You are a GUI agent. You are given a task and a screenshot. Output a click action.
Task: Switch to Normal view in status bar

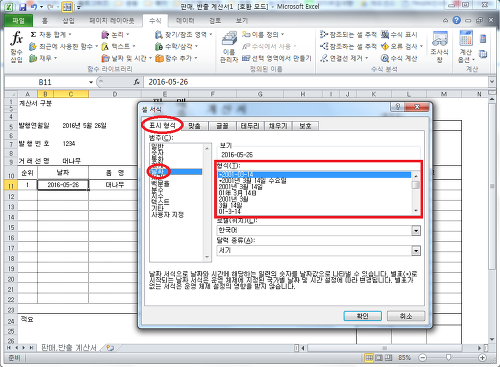[369, 358]
